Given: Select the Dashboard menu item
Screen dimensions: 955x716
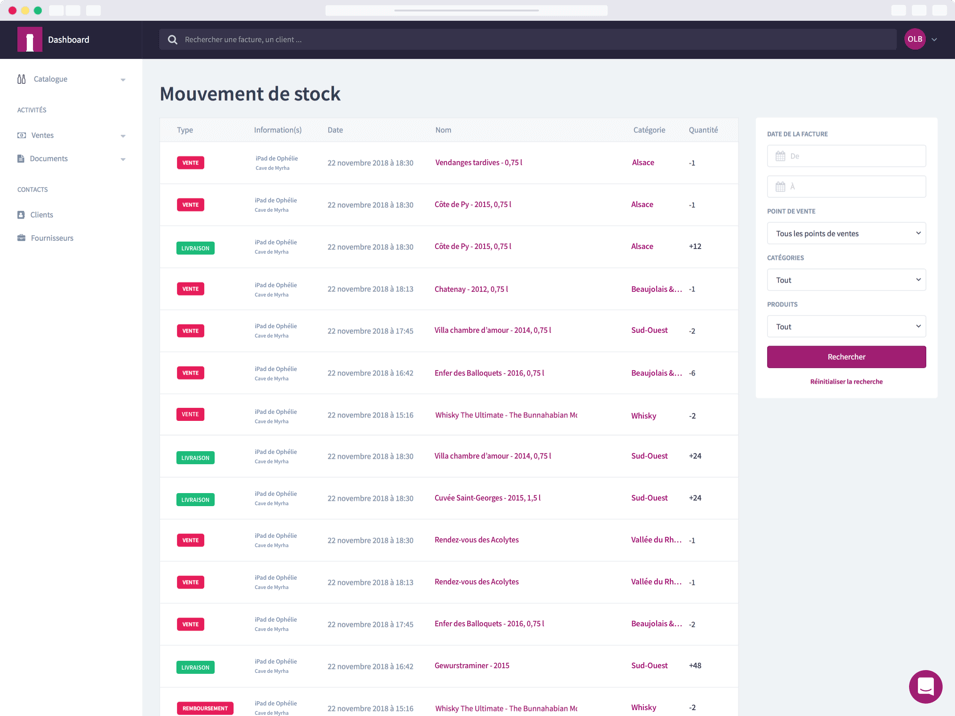Looking at the screenshot, I should coord(70,40).
